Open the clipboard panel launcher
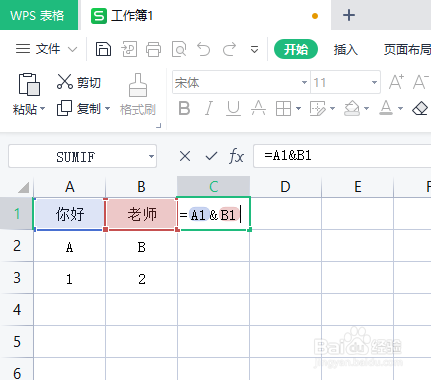 click(159, 126)
